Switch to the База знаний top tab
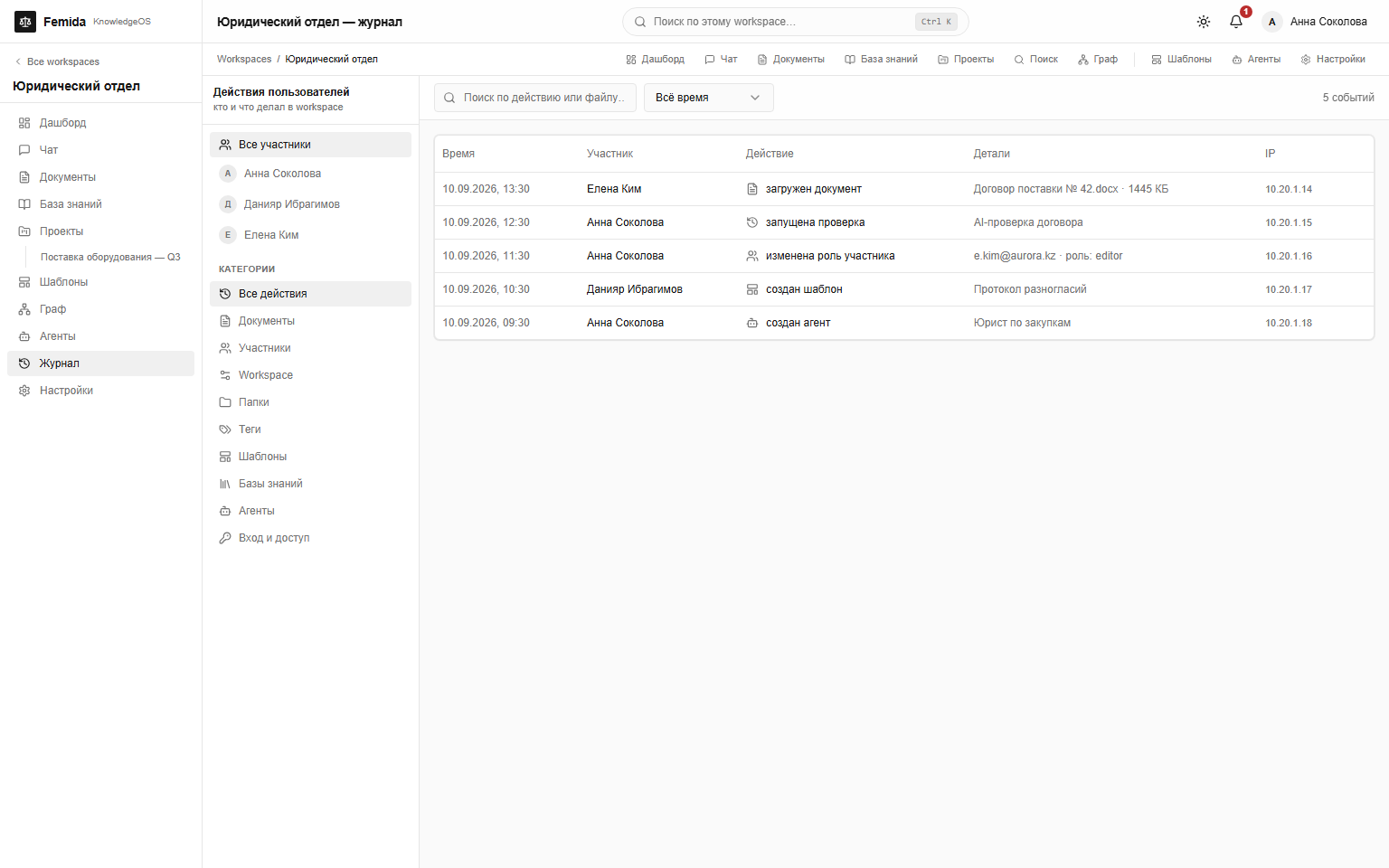1389x868 pixels. coord(881,60)
